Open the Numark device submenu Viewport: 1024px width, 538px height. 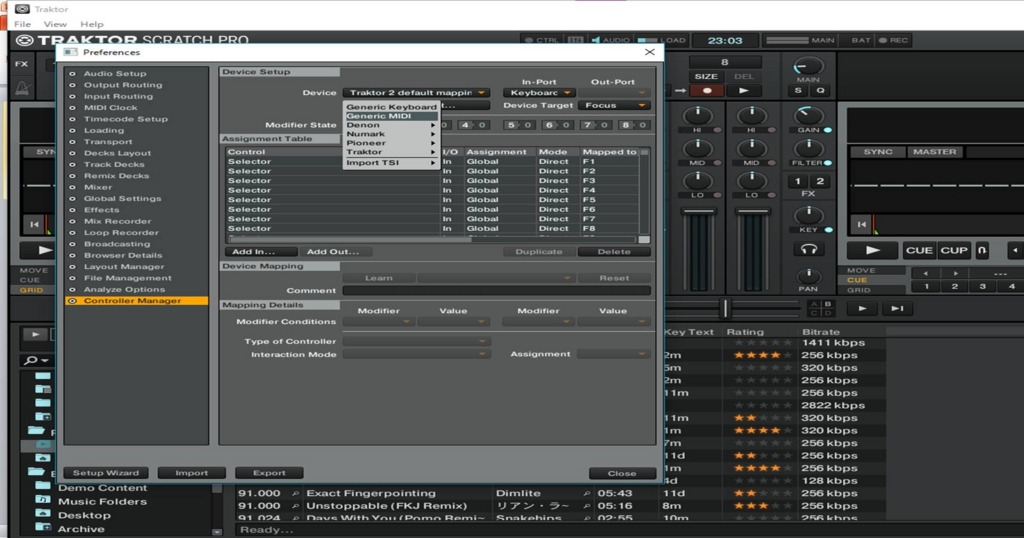click(391, 134)
